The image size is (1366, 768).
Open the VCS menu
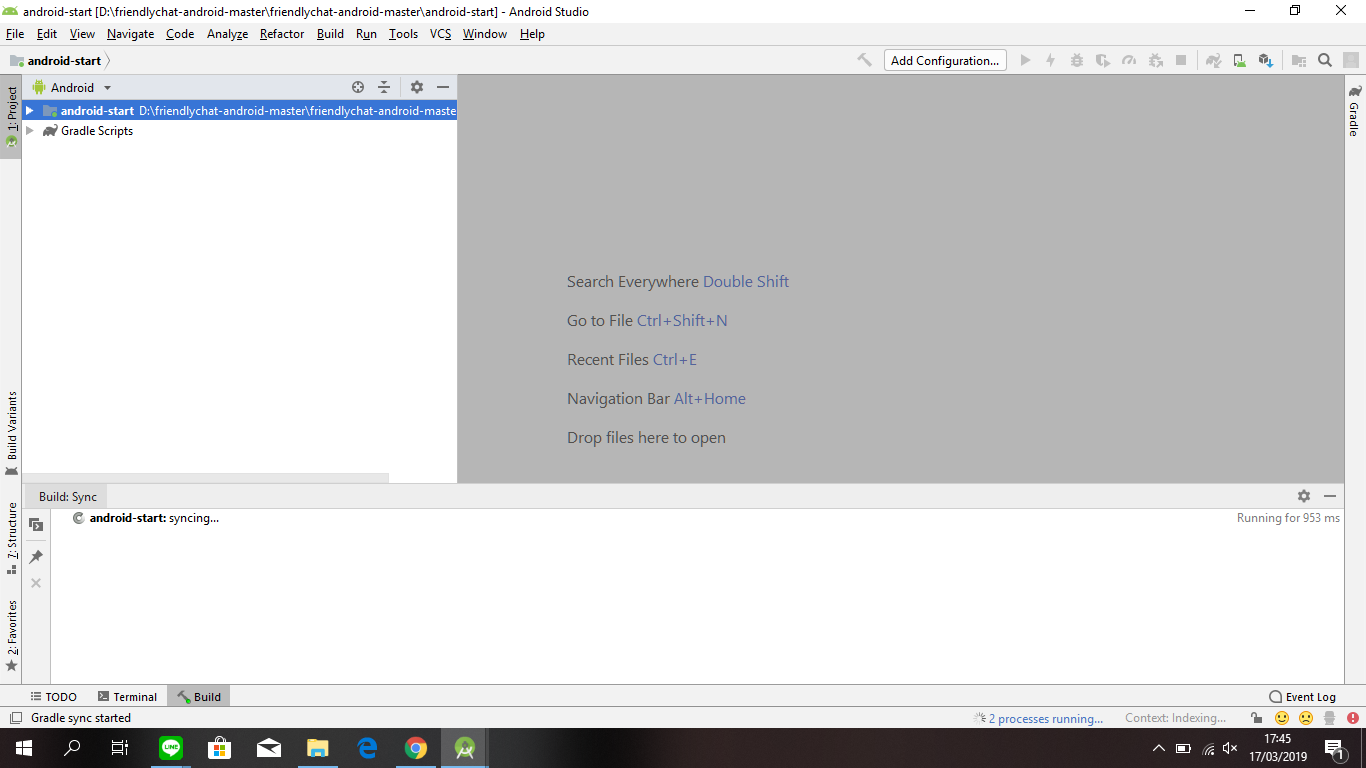(x=440, y=34)
